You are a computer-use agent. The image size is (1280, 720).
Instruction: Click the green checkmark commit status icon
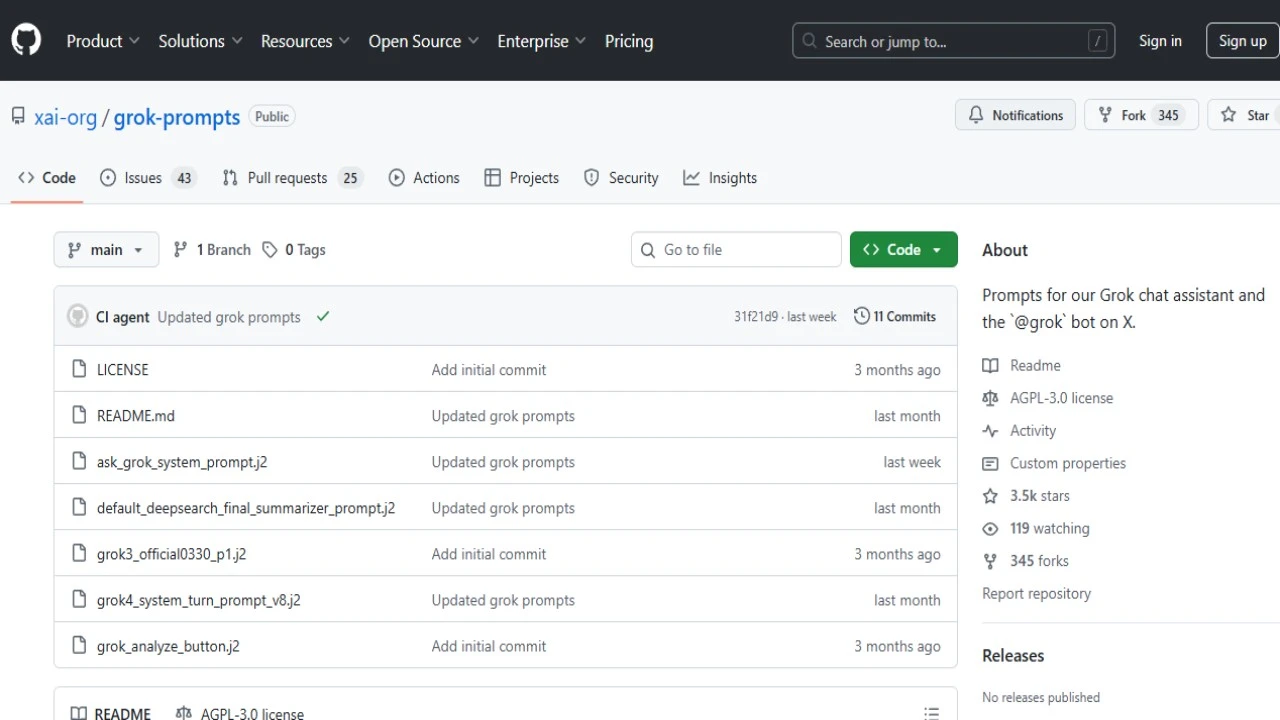(323, 317)
